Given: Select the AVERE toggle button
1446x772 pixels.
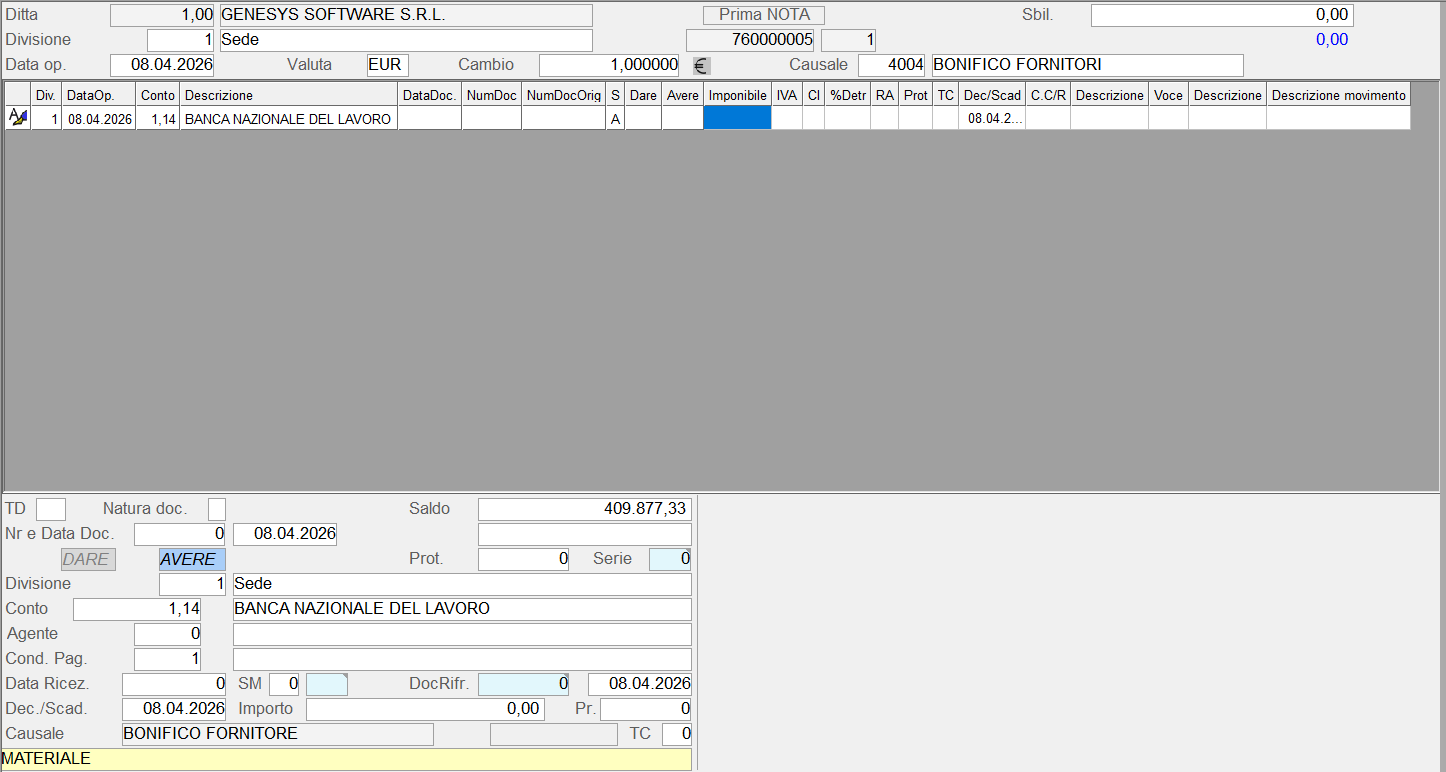Looking at the screenshot, I should pos(192,559).
